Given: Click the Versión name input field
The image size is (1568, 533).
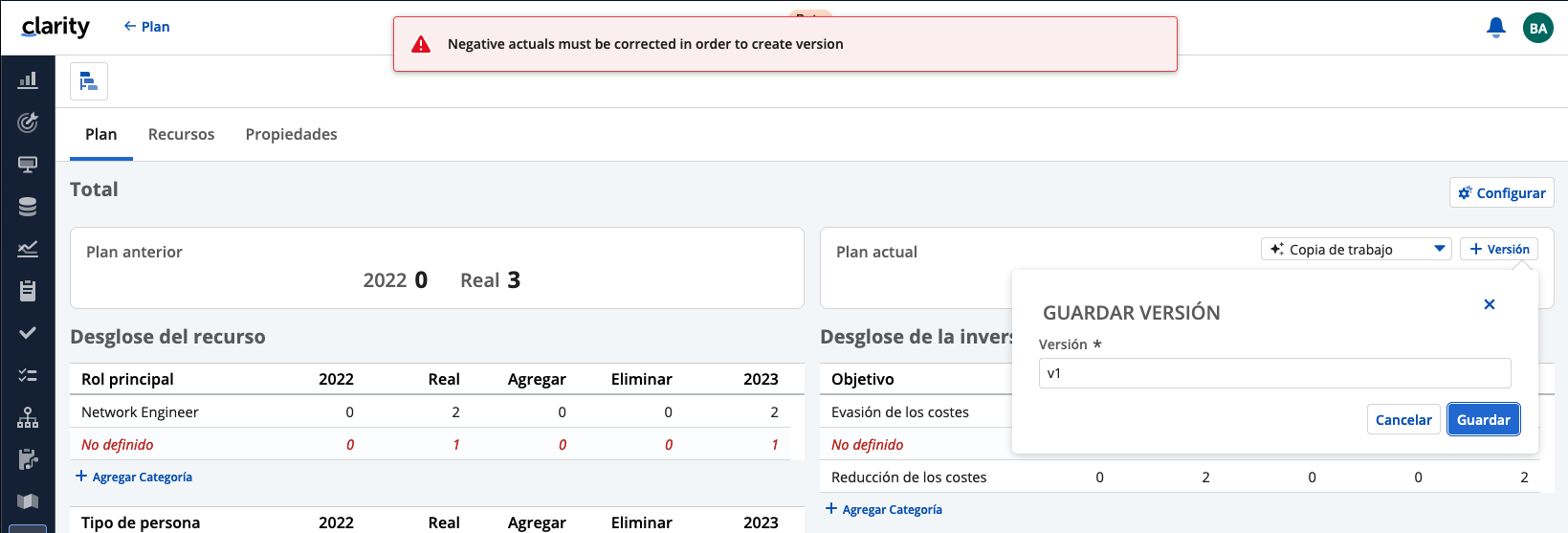Looking at the screenshot, I should (1274, 373).
